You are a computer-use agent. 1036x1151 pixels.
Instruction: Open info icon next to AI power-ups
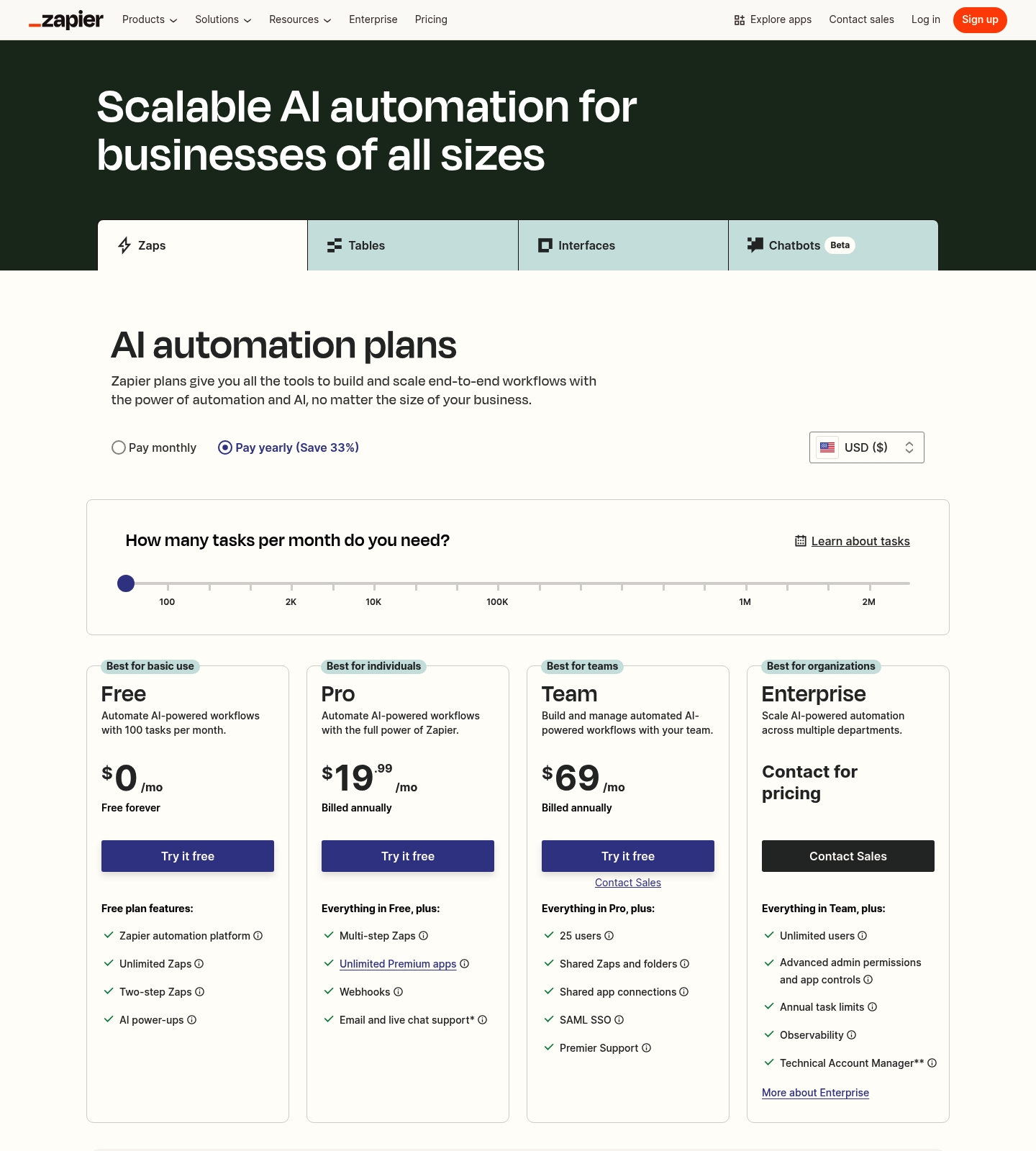point(192,1020)
